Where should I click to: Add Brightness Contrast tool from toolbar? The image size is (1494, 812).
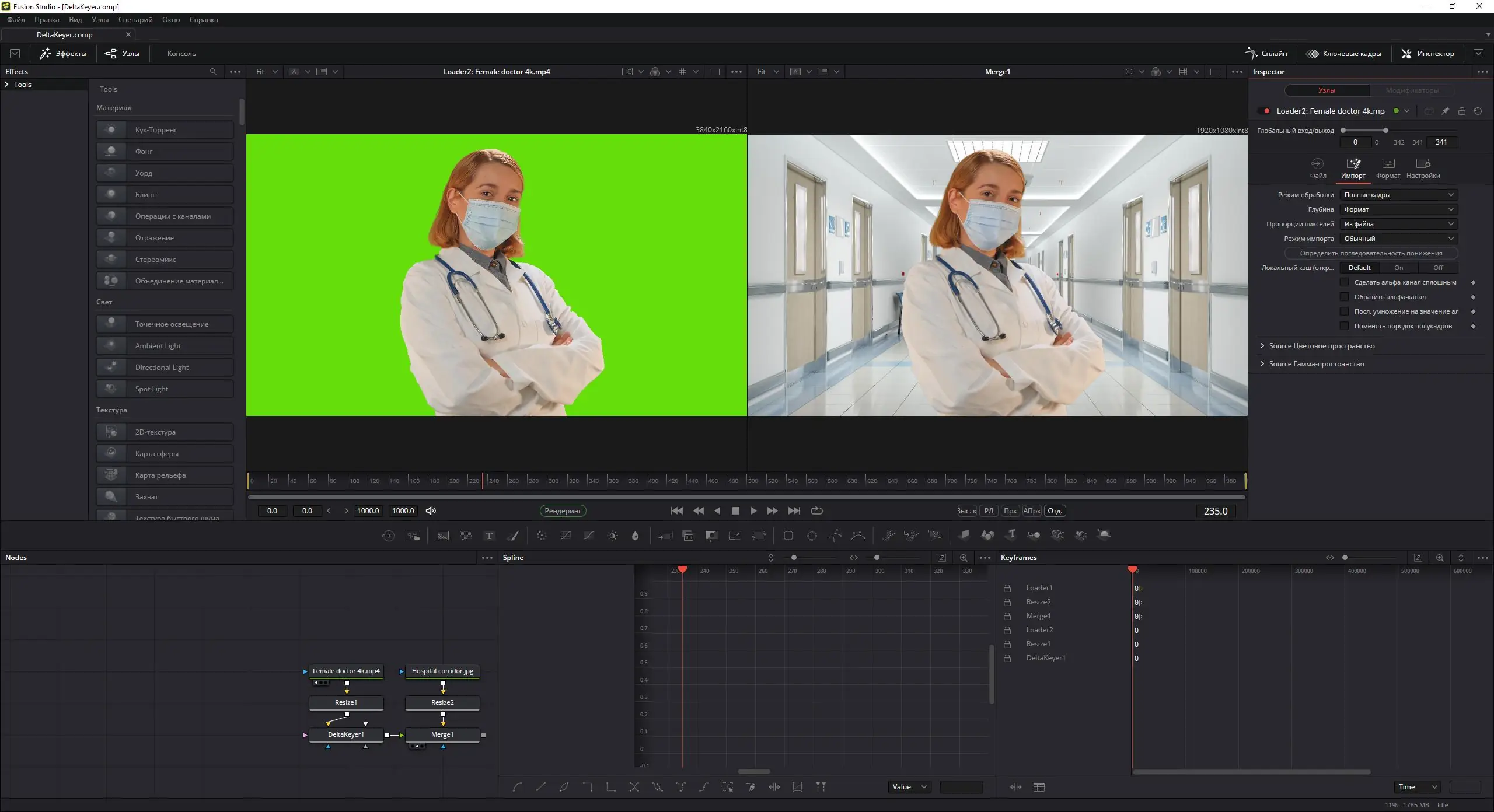click(613, 535)
